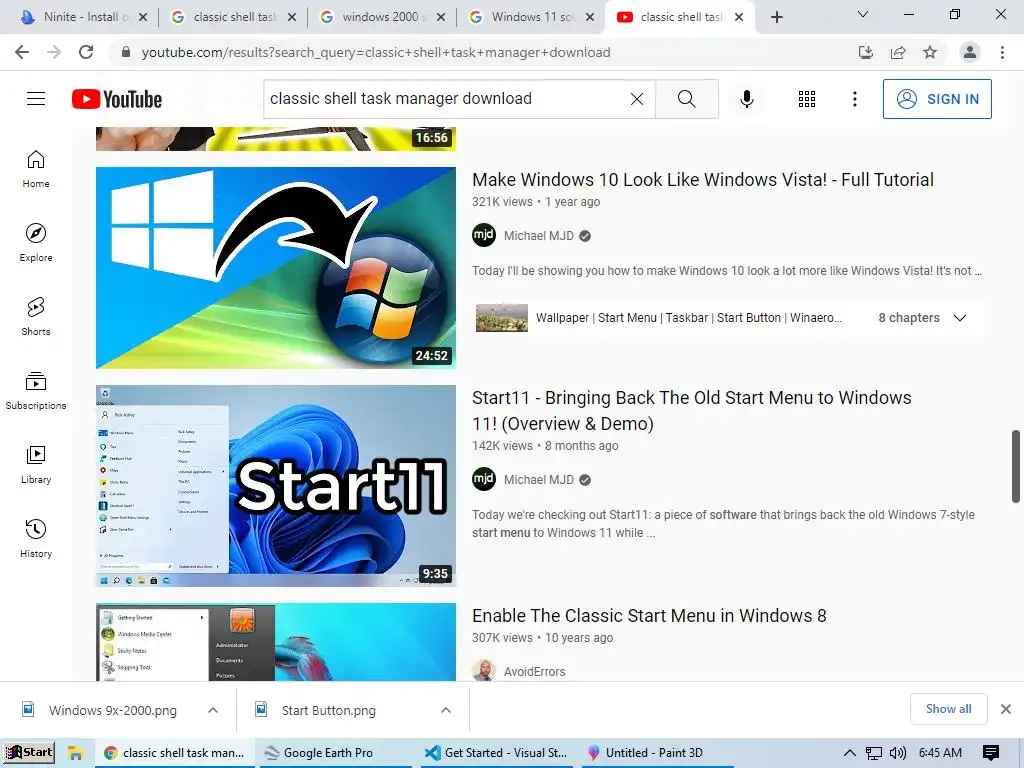The width and height of the screenshot is (1024, 768).
Task: Close the downloads bar
Action: [1006, 709]
